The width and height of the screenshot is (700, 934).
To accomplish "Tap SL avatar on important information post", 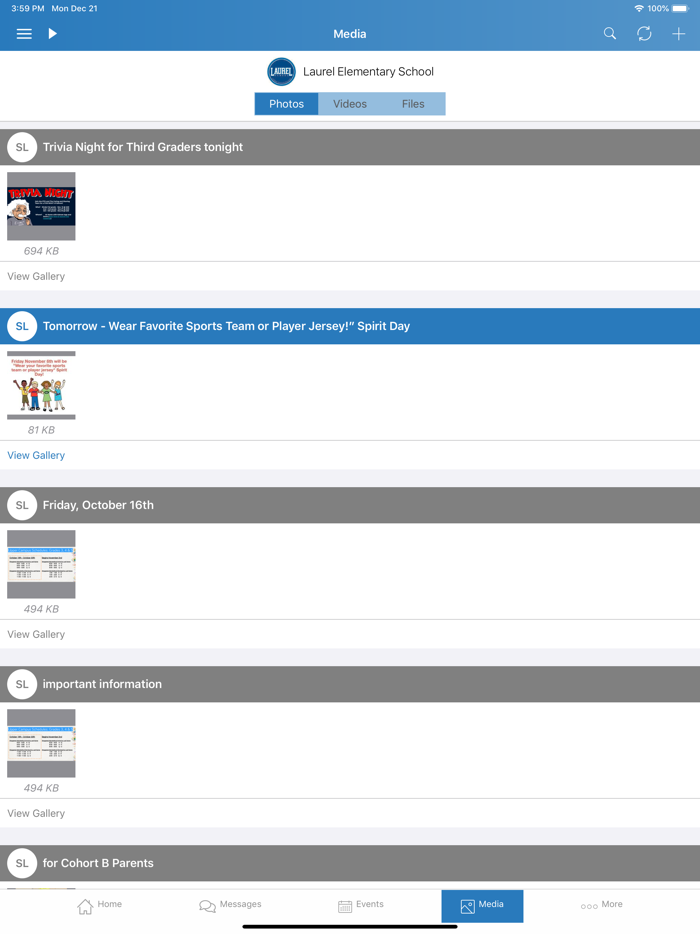I will pyautogui.click(x=22, y=684).
